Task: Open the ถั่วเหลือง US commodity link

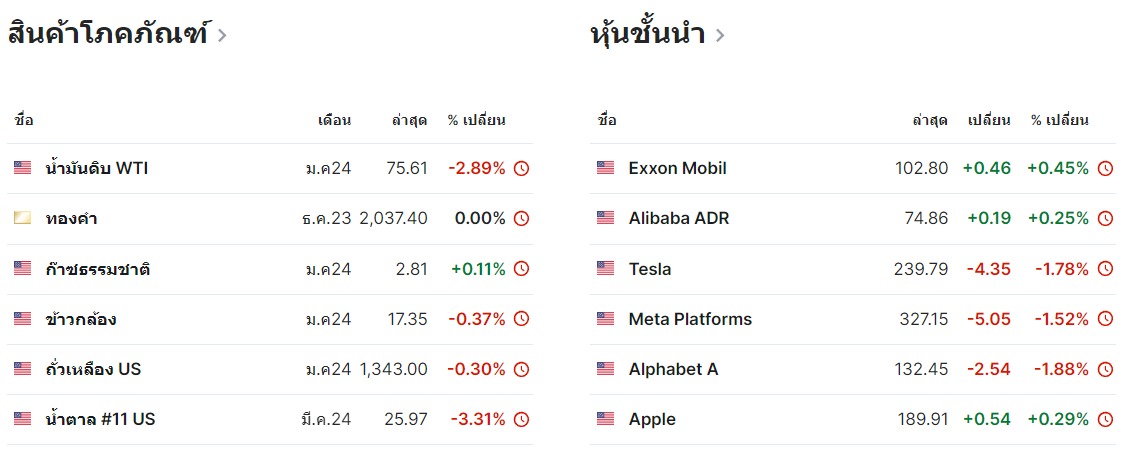Action: tap(93, 369)
